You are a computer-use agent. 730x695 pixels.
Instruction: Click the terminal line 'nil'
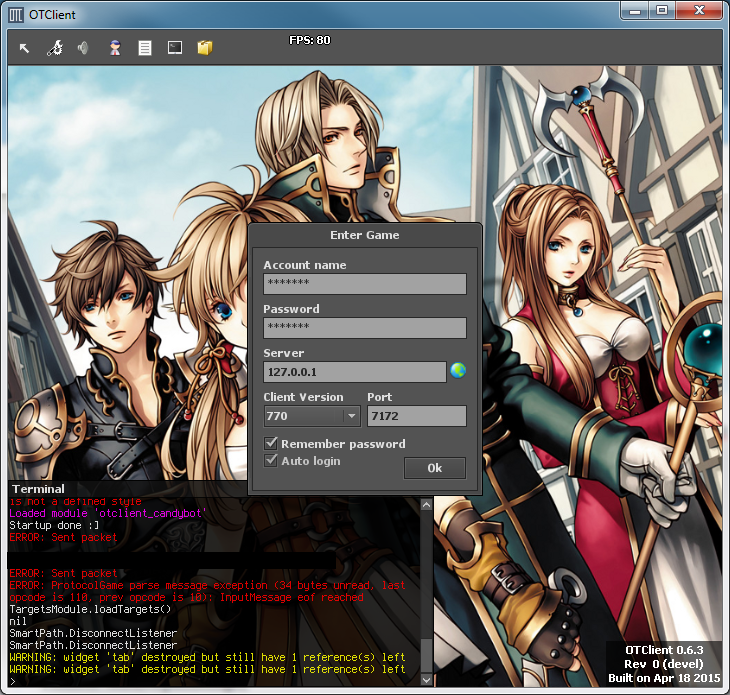[18, 621]
